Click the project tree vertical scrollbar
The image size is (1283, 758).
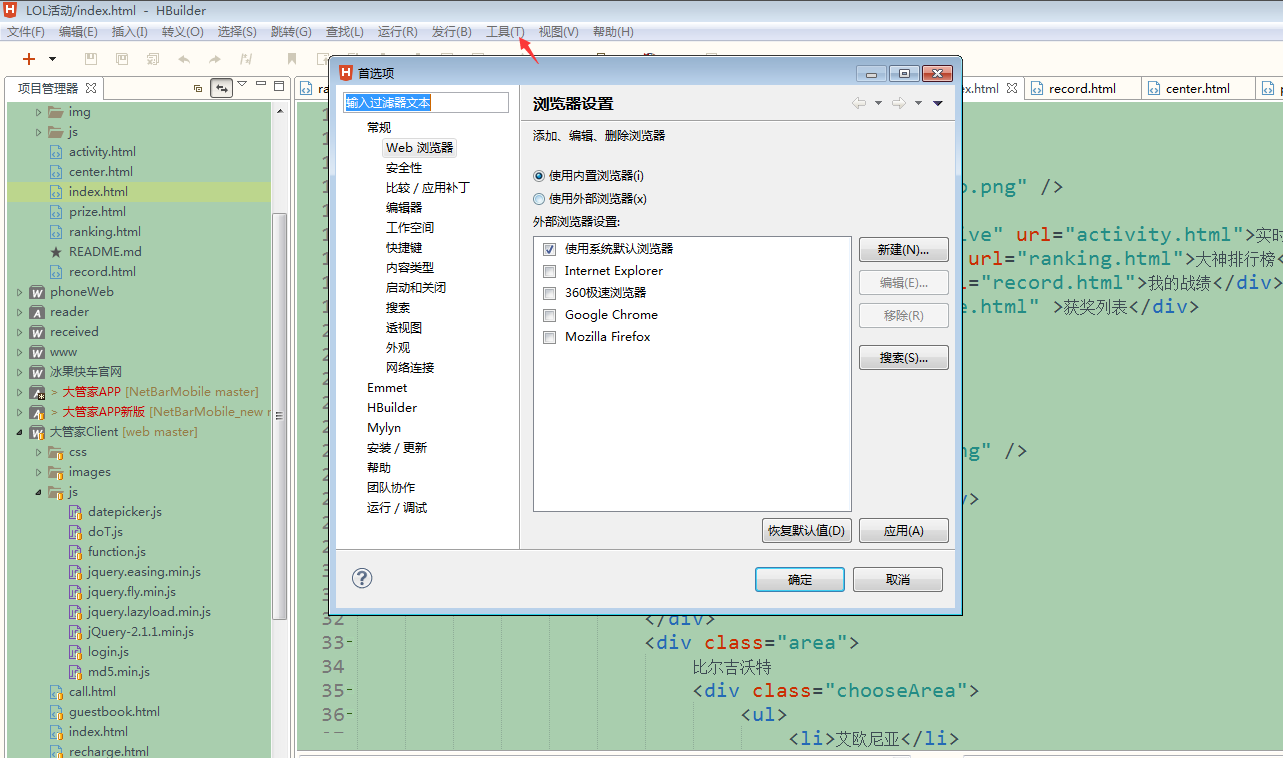280,415
